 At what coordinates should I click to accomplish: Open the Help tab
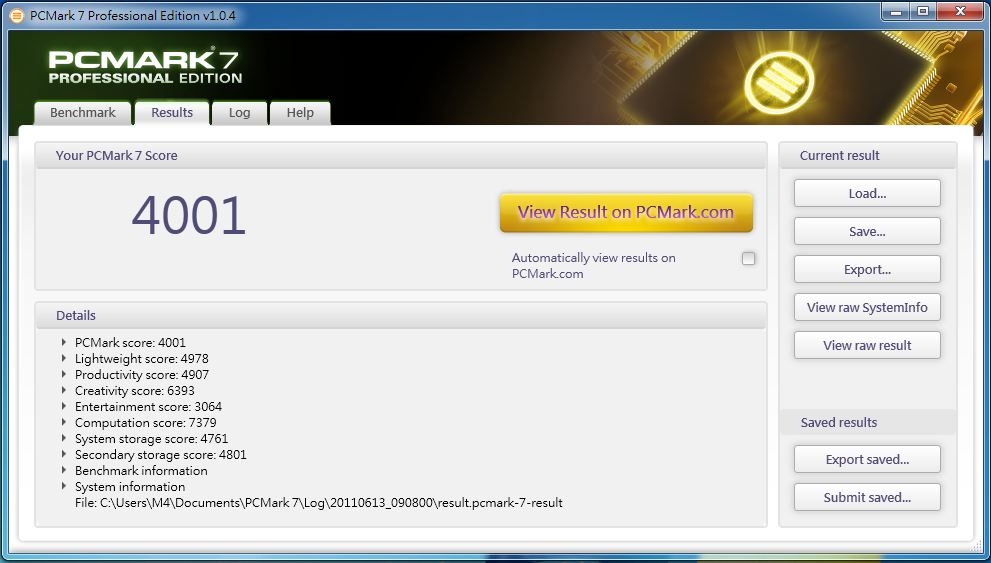pyautogui.click(x=300, y=113)
